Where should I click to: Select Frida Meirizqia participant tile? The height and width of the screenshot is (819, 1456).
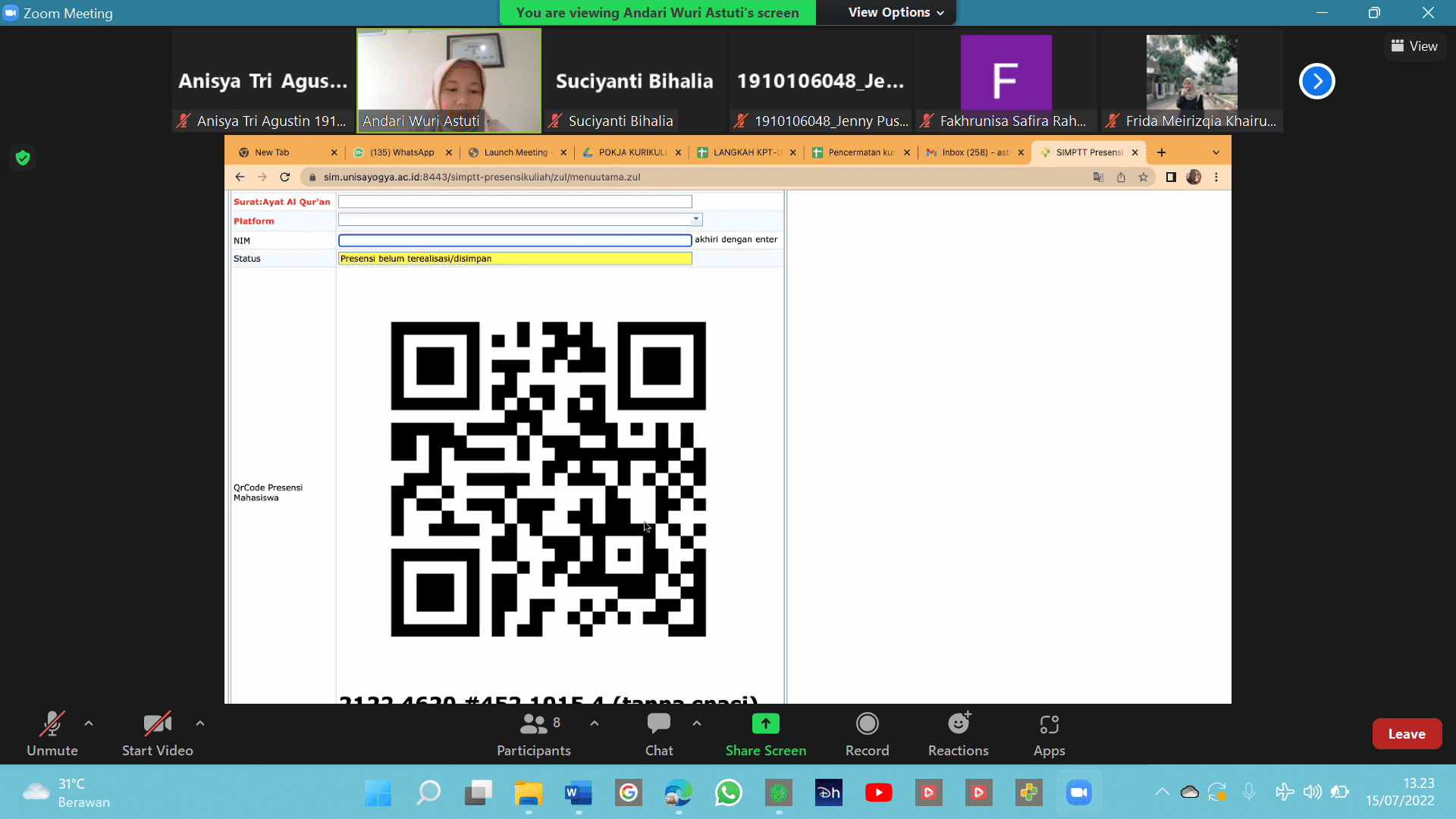click(1192, 80)
